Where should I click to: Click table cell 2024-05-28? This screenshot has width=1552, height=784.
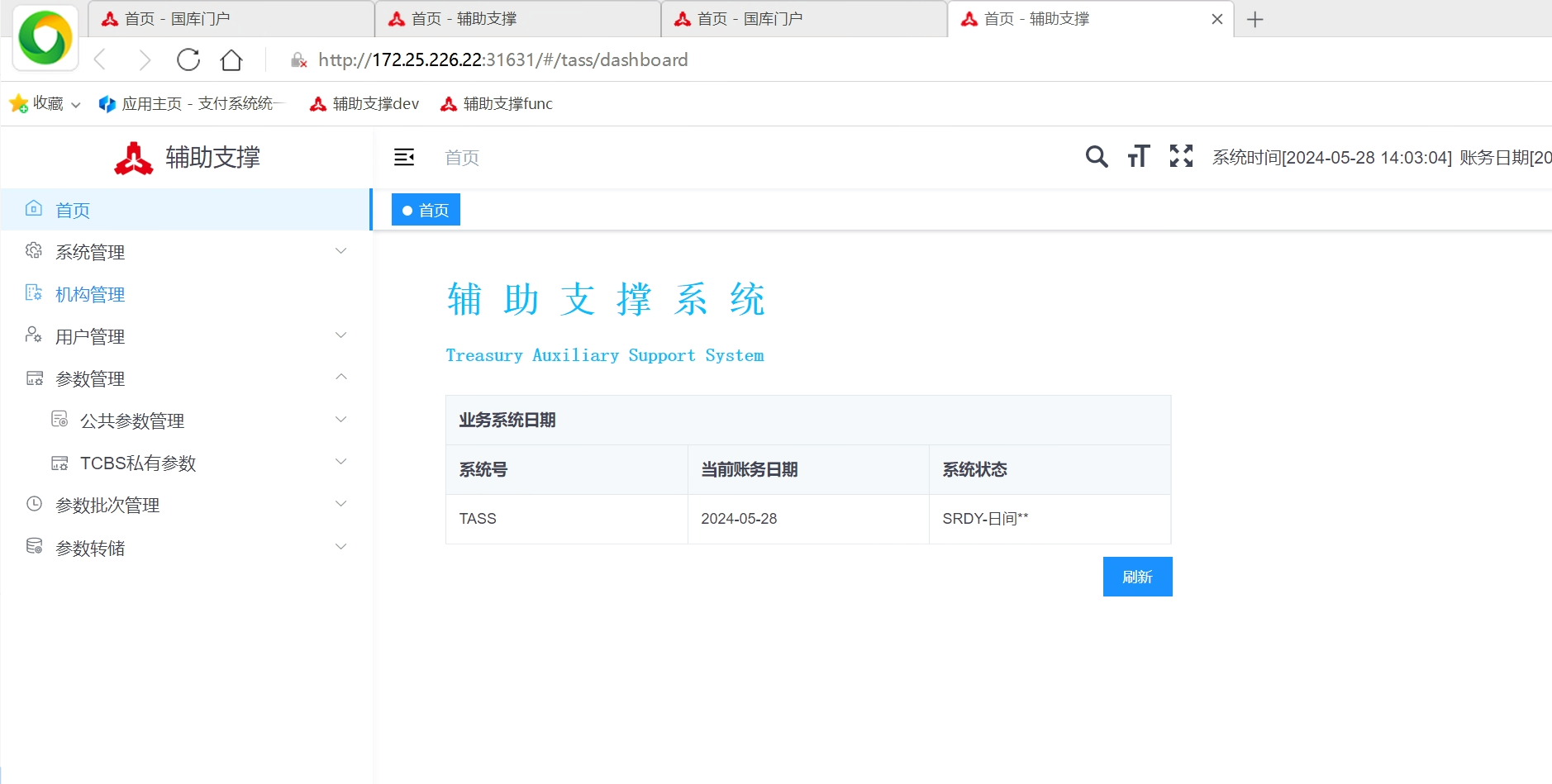[x=808, y=519]
